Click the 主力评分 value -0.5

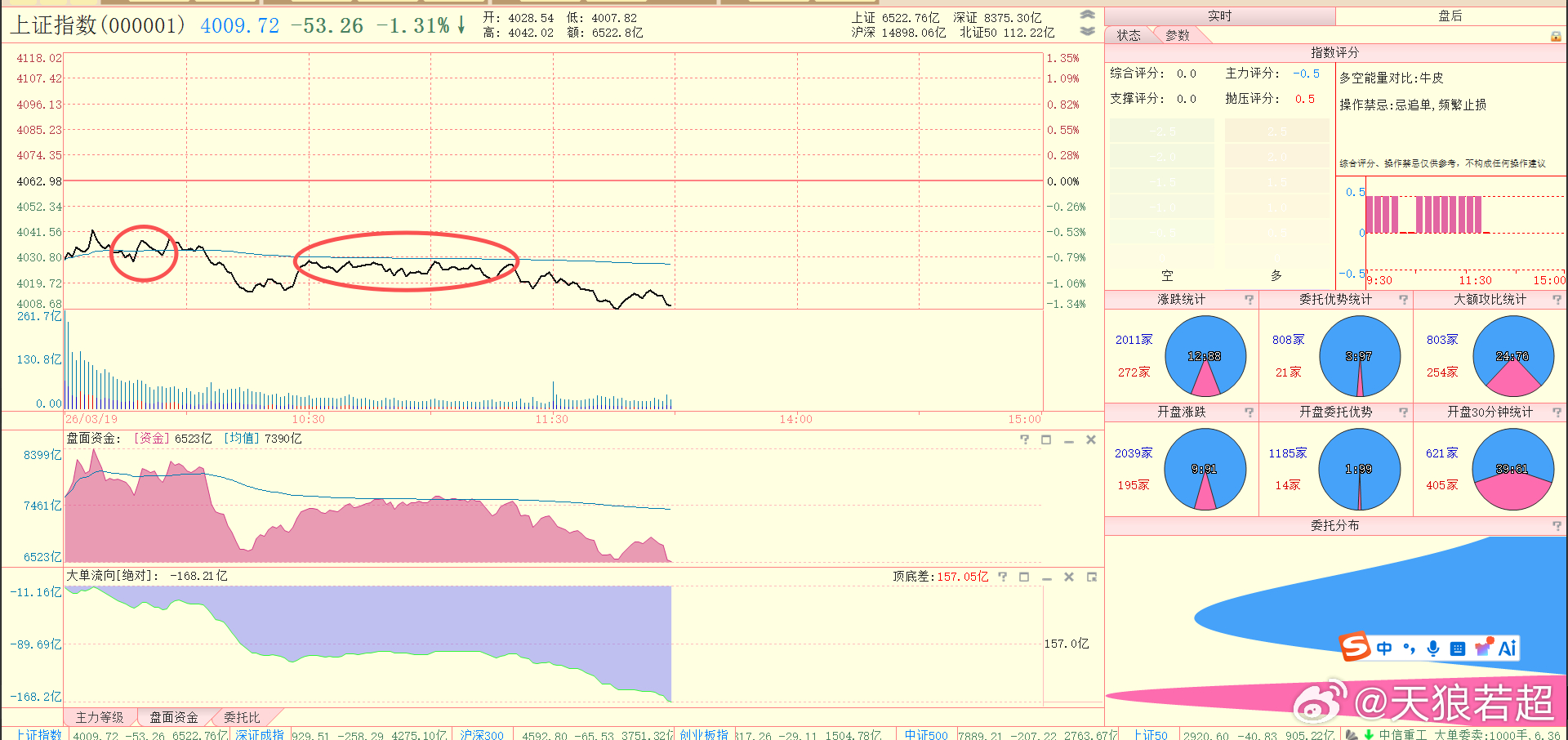coord(1307,74)
